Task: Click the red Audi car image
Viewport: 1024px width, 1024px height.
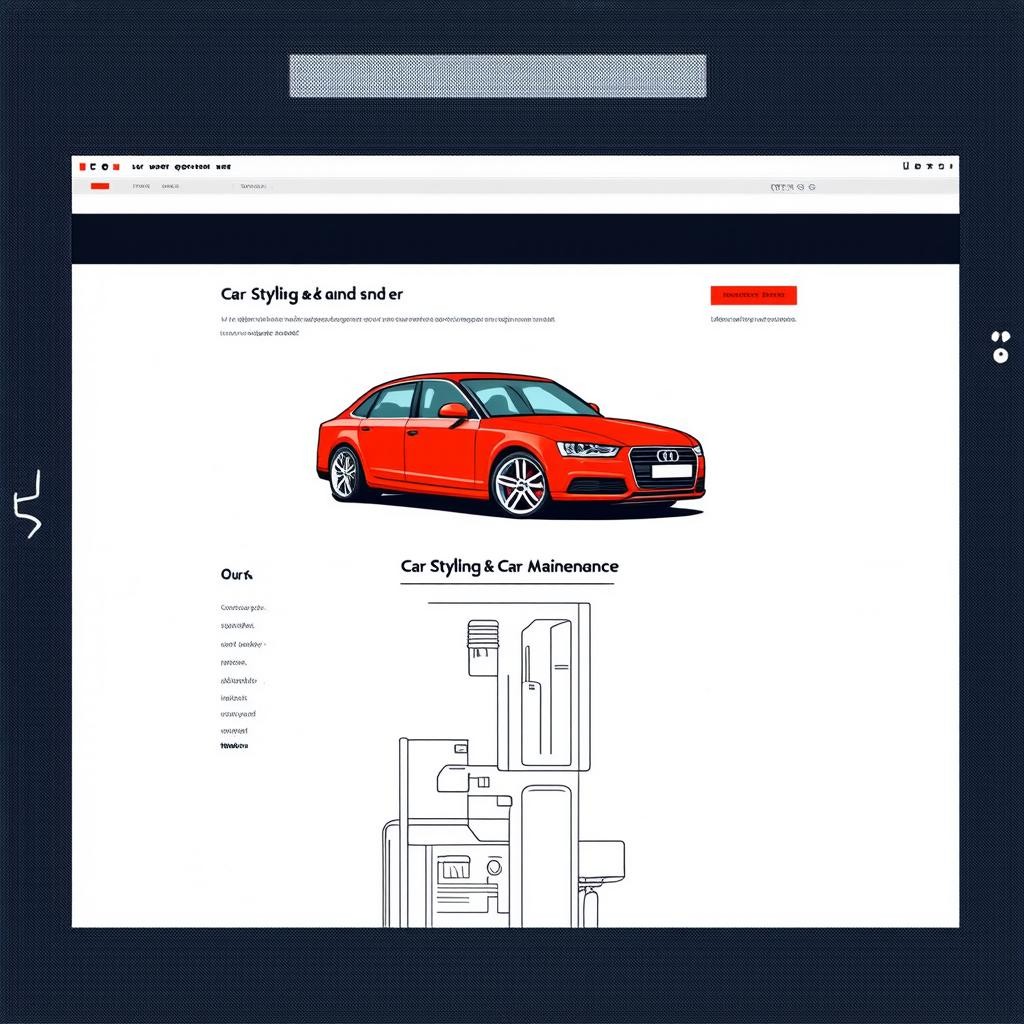Action: [x=511, y=445]
